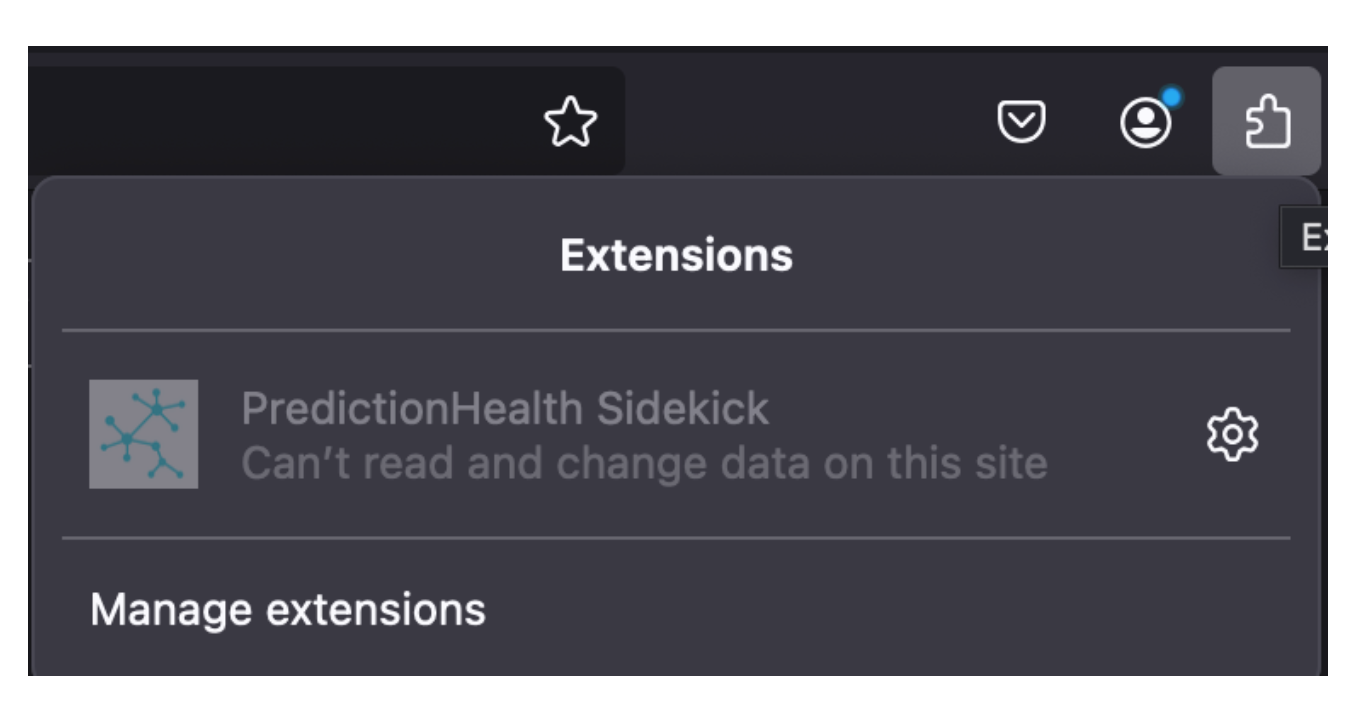Click the Extensions panel heading

pos(676,254)
